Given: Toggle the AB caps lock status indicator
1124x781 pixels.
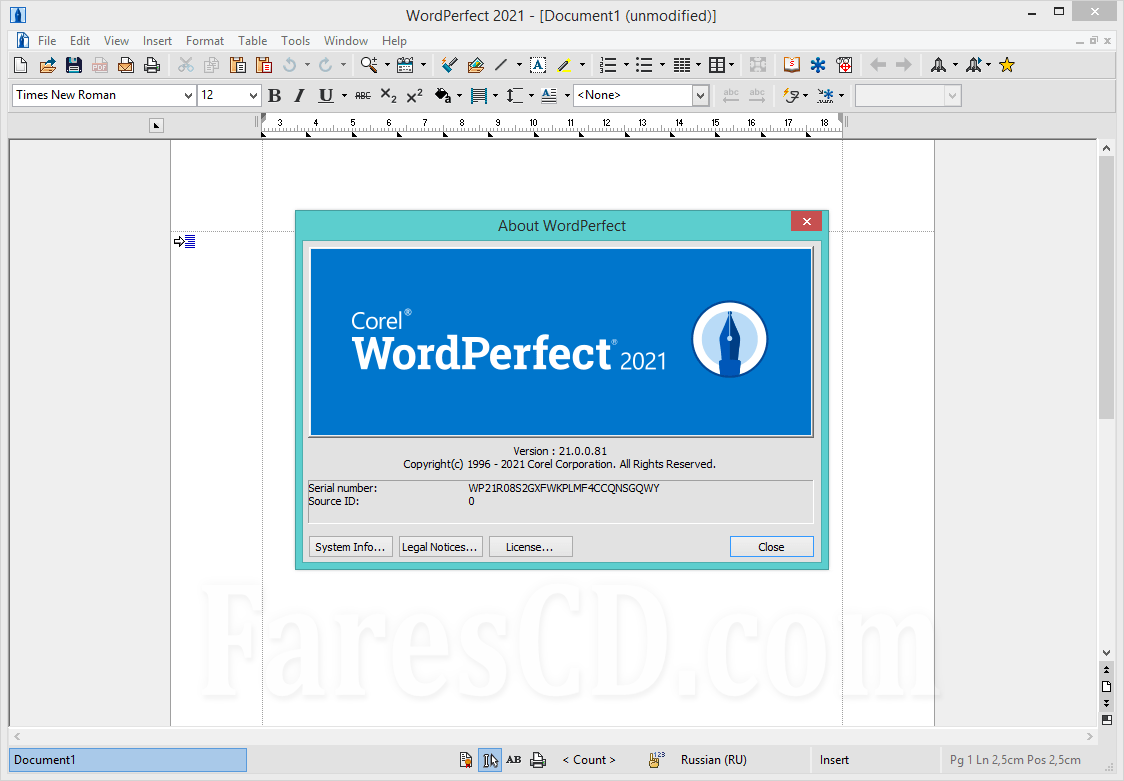Looking at the screenshot, I should [514, 760].
